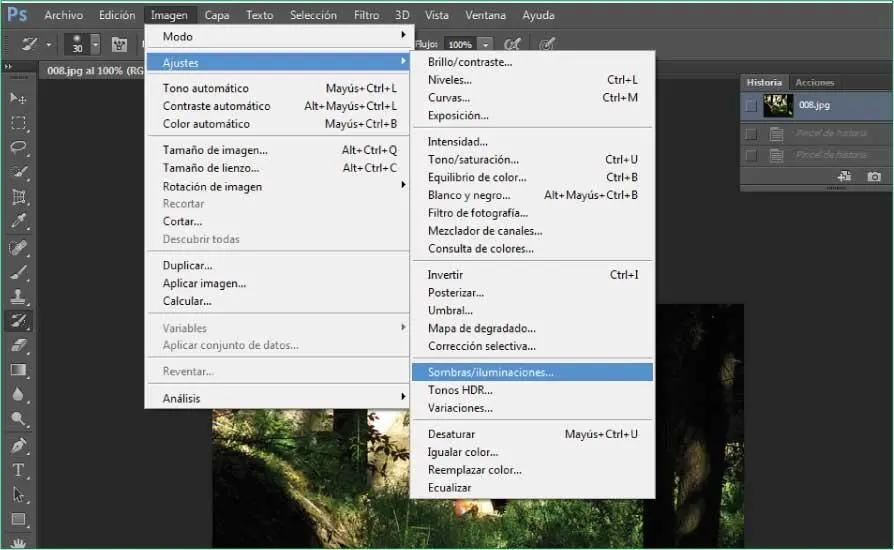Open the Capa menu
This screenshot has height=550, width=894.
click(217, 15)
